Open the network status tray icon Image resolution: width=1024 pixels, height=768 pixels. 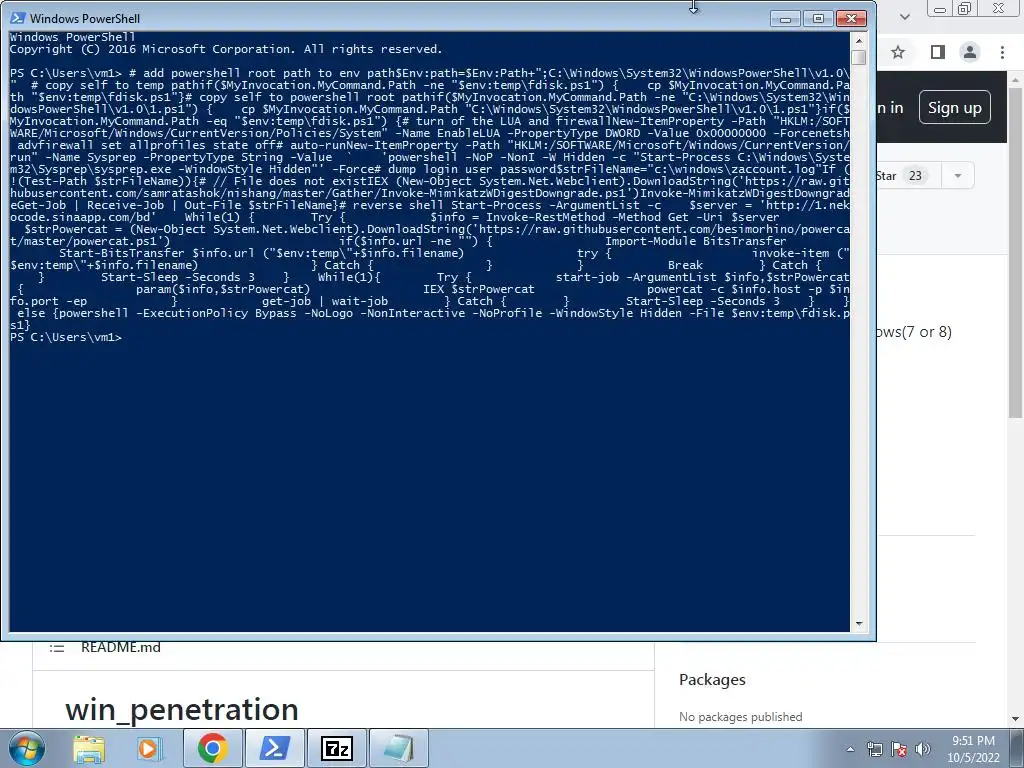click(874, 750)
